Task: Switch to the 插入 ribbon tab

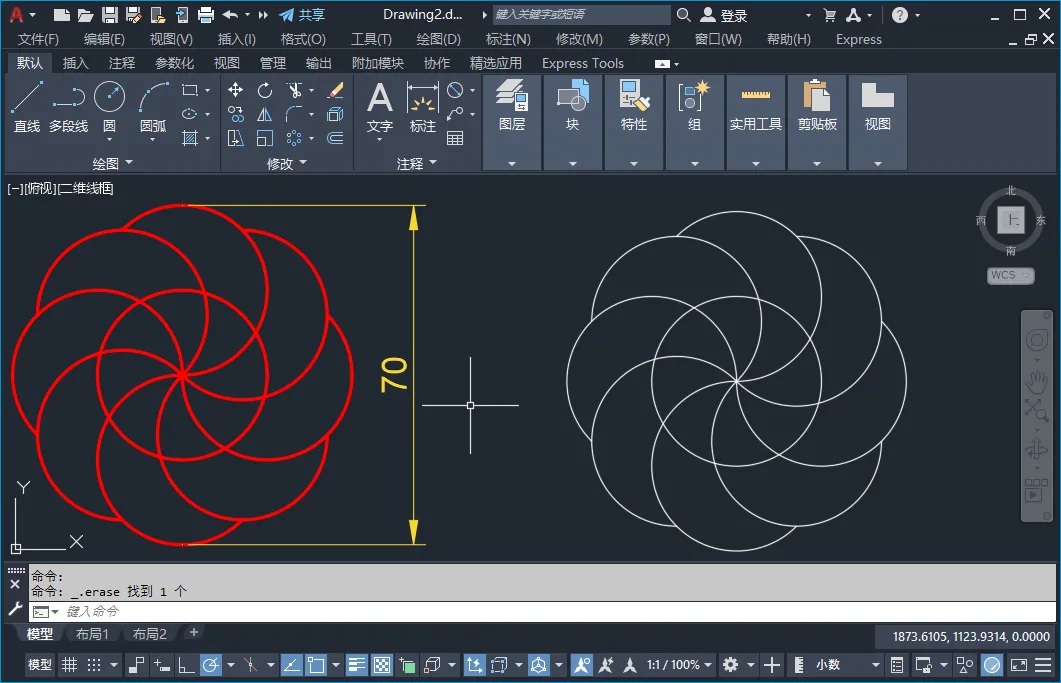Action: pyautogui.click(x=75, y=63)
